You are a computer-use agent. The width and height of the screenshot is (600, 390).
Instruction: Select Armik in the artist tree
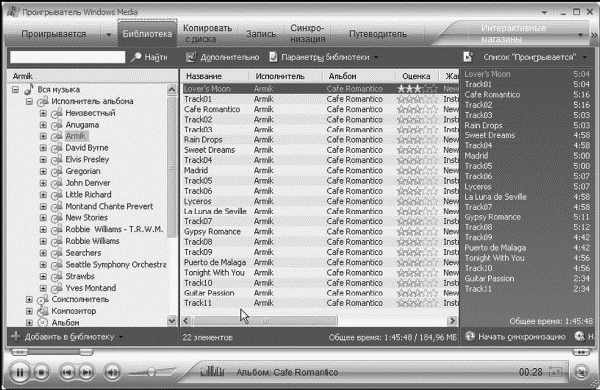click(76, 136)
